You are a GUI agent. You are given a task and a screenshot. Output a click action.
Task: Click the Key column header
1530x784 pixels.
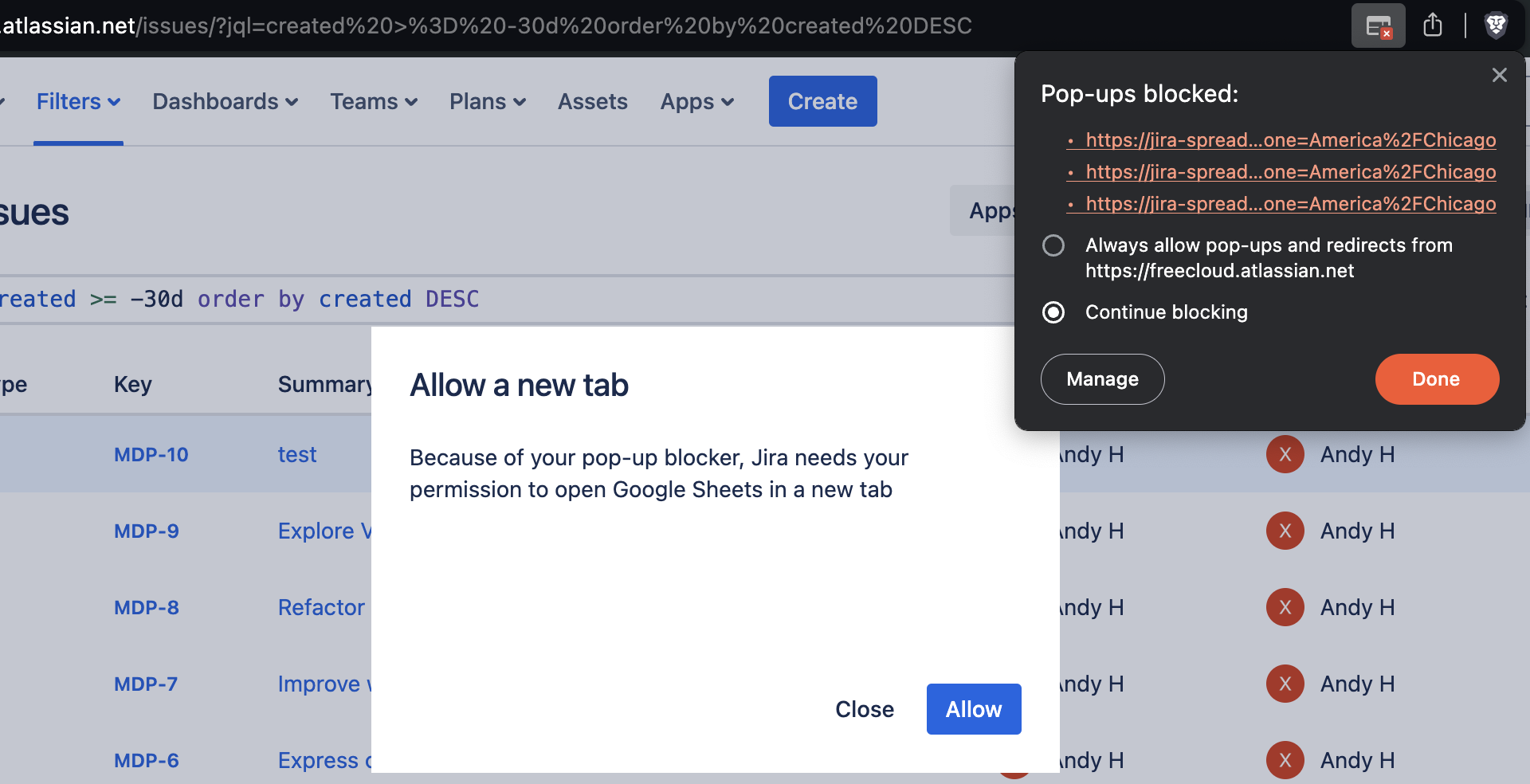click(133, 385)
